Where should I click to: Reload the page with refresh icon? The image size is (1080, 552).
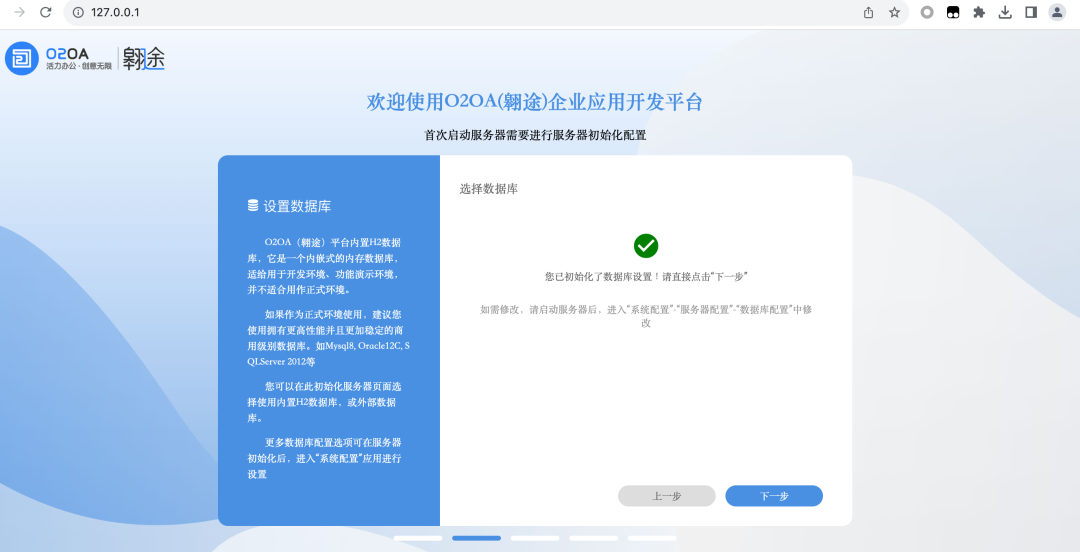45,12
